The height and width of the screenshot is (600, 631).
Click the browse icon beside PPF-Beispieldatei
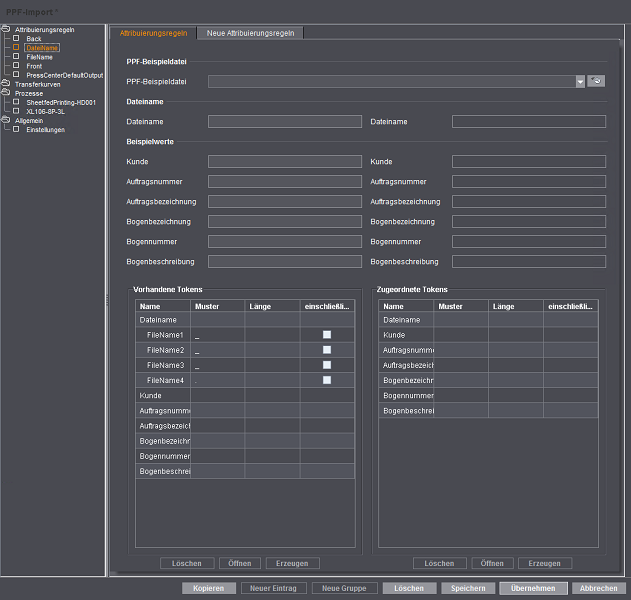pos(597,82)
